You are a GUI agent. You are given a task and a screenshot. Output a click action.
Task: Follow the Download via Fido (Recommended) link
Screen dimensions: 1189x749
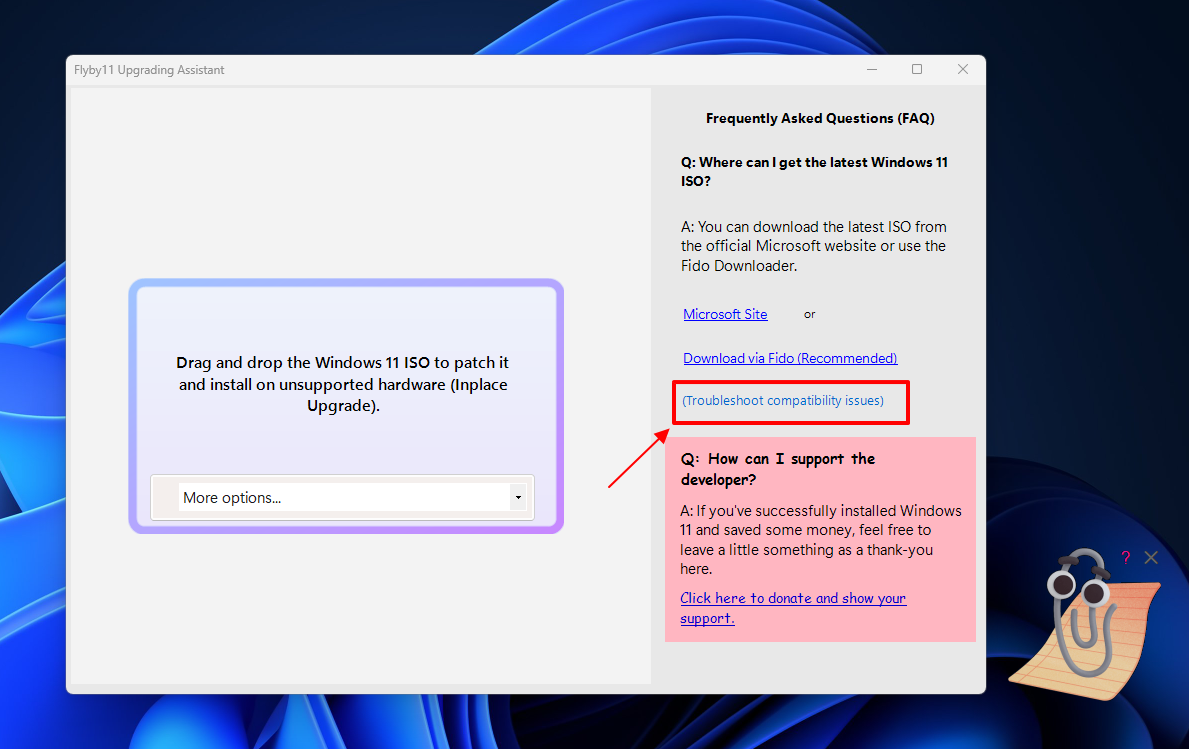click(x=790, y=358)
